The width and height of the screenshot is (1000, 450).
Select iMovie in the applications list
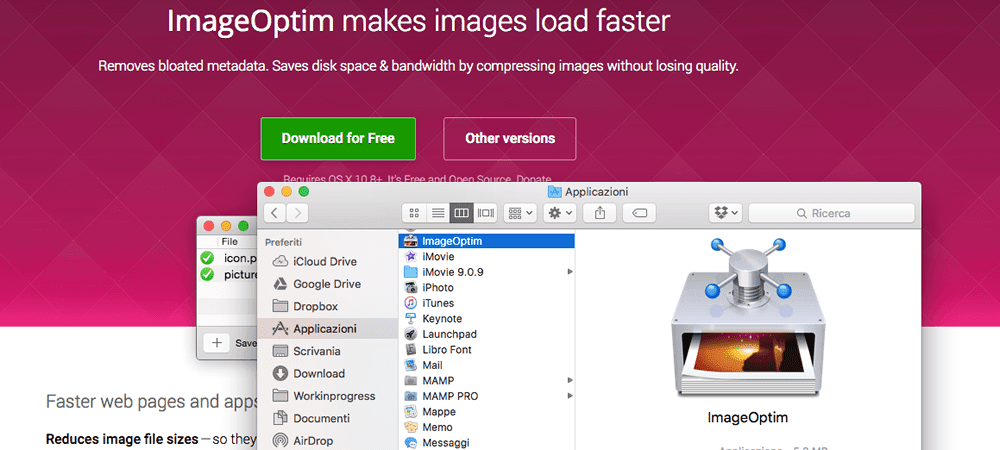(x=487, y=256)
